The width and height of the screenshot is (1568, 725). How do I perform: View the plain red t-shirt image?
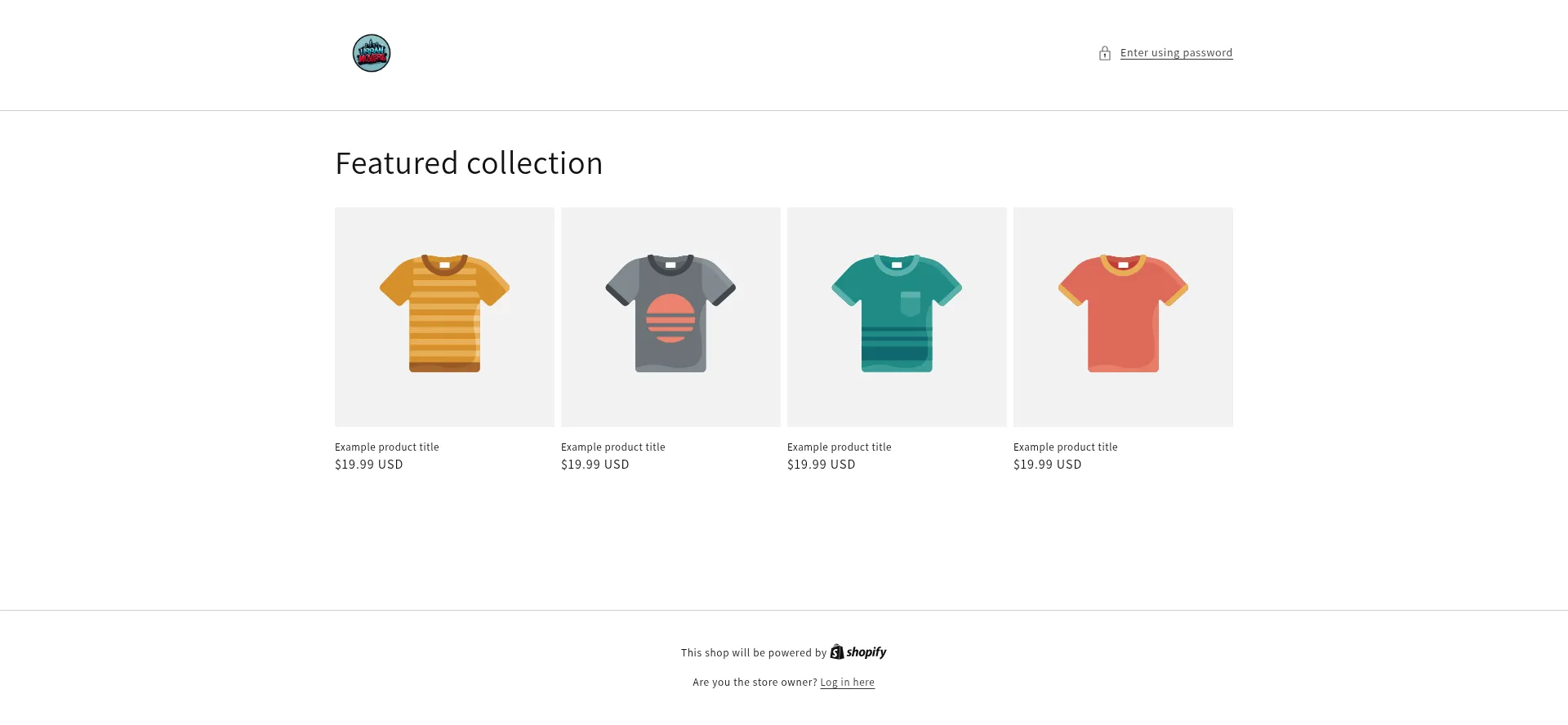(x=1123, y=316)
